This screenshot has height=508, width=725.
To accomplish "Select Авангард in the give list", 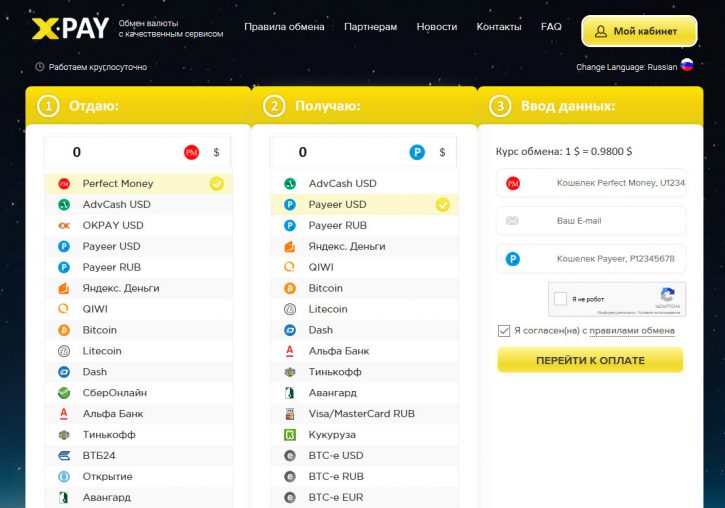I will tap(138, 498).
